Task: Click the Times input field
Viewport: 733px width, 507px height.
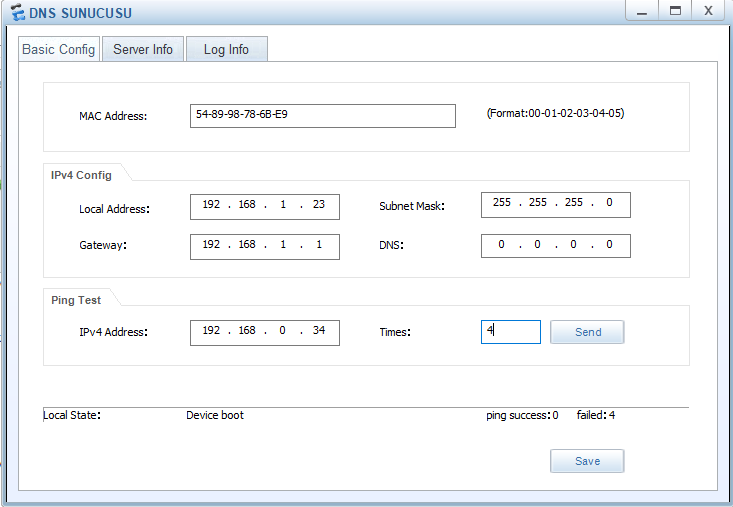Action: [510, 332]
